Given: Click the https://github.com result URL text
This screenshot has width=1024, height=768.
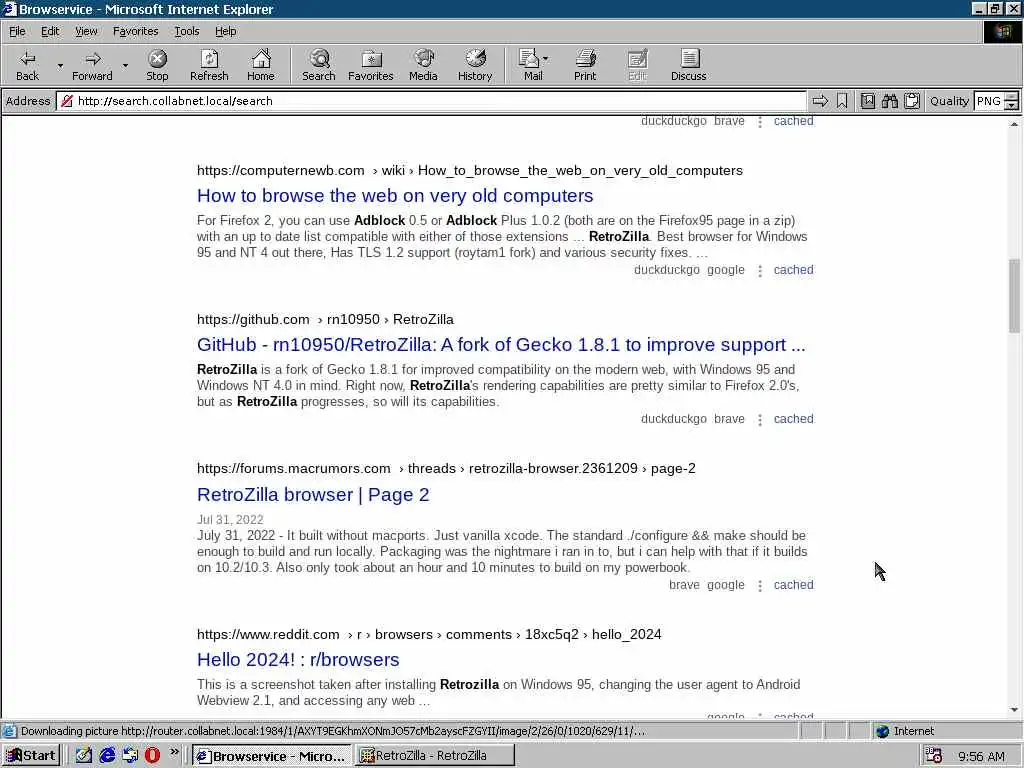Looking at the screenshot, I should tap(253, 319).
